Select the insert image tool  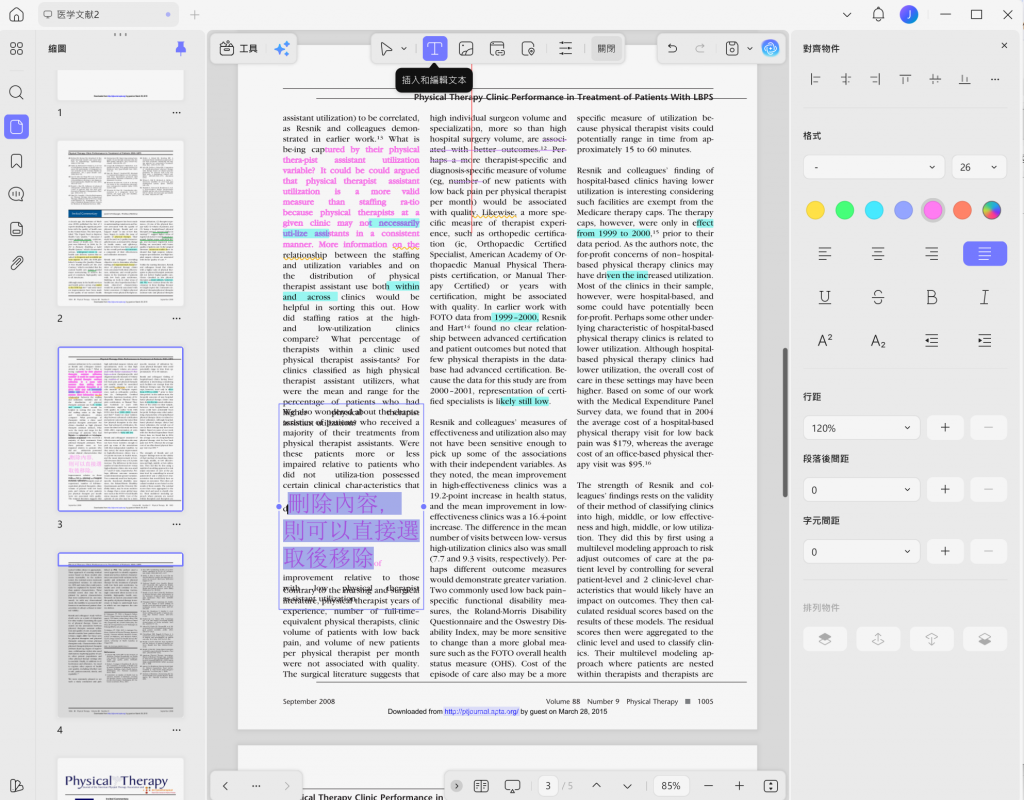pos(466,48)
